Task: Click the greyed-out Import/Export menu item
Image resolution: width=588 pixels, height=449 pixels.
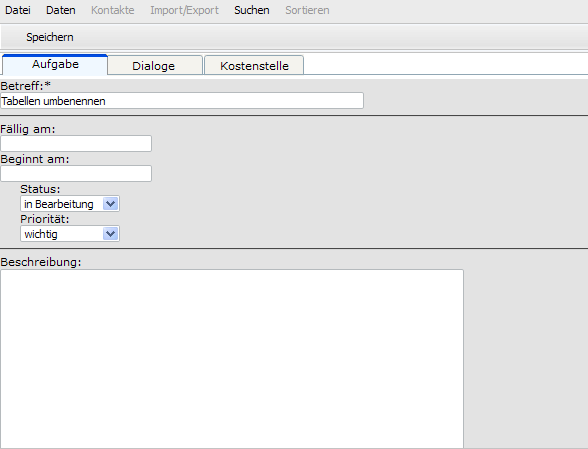Action: tap(184, 10)
